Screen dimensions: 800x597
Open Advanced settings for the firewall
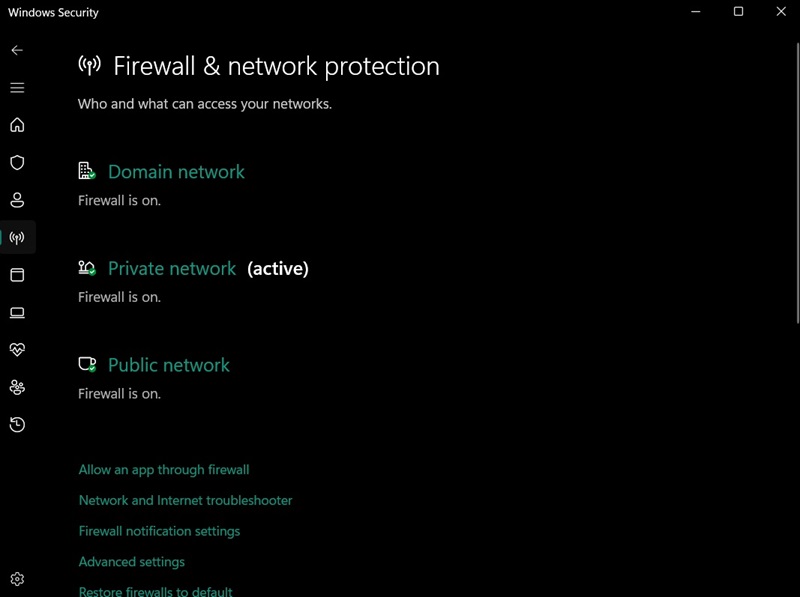pos(131,562)
